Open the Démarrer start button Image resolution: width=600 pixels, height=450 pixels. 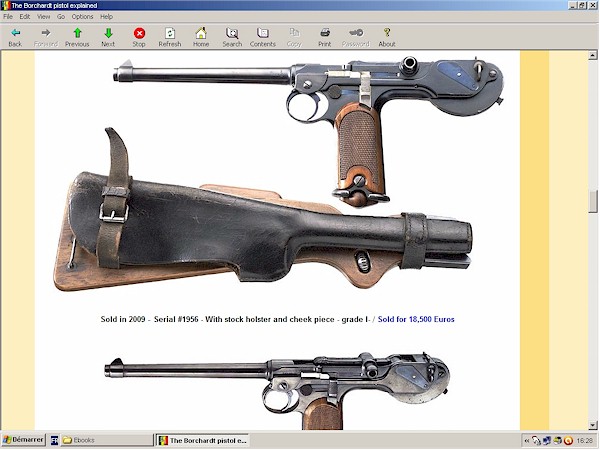pos(24,440)
